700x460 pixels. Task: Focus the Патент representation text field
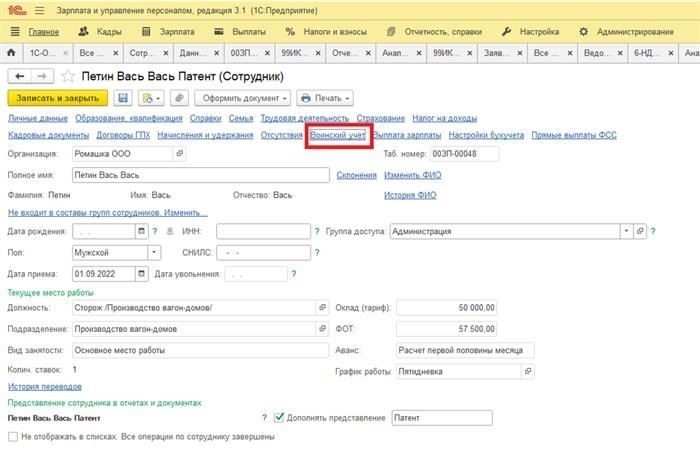click(442, 418)
